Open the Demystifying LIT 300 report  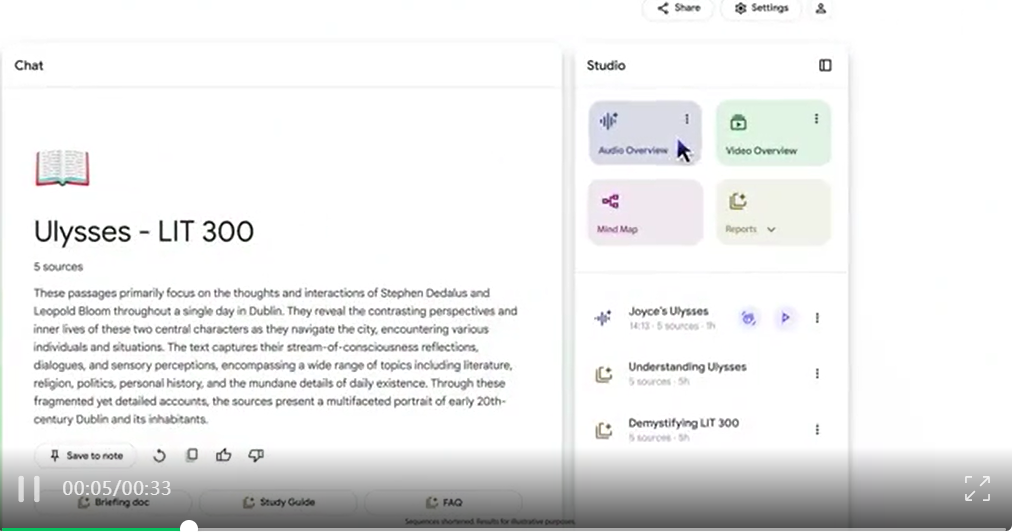683,429
